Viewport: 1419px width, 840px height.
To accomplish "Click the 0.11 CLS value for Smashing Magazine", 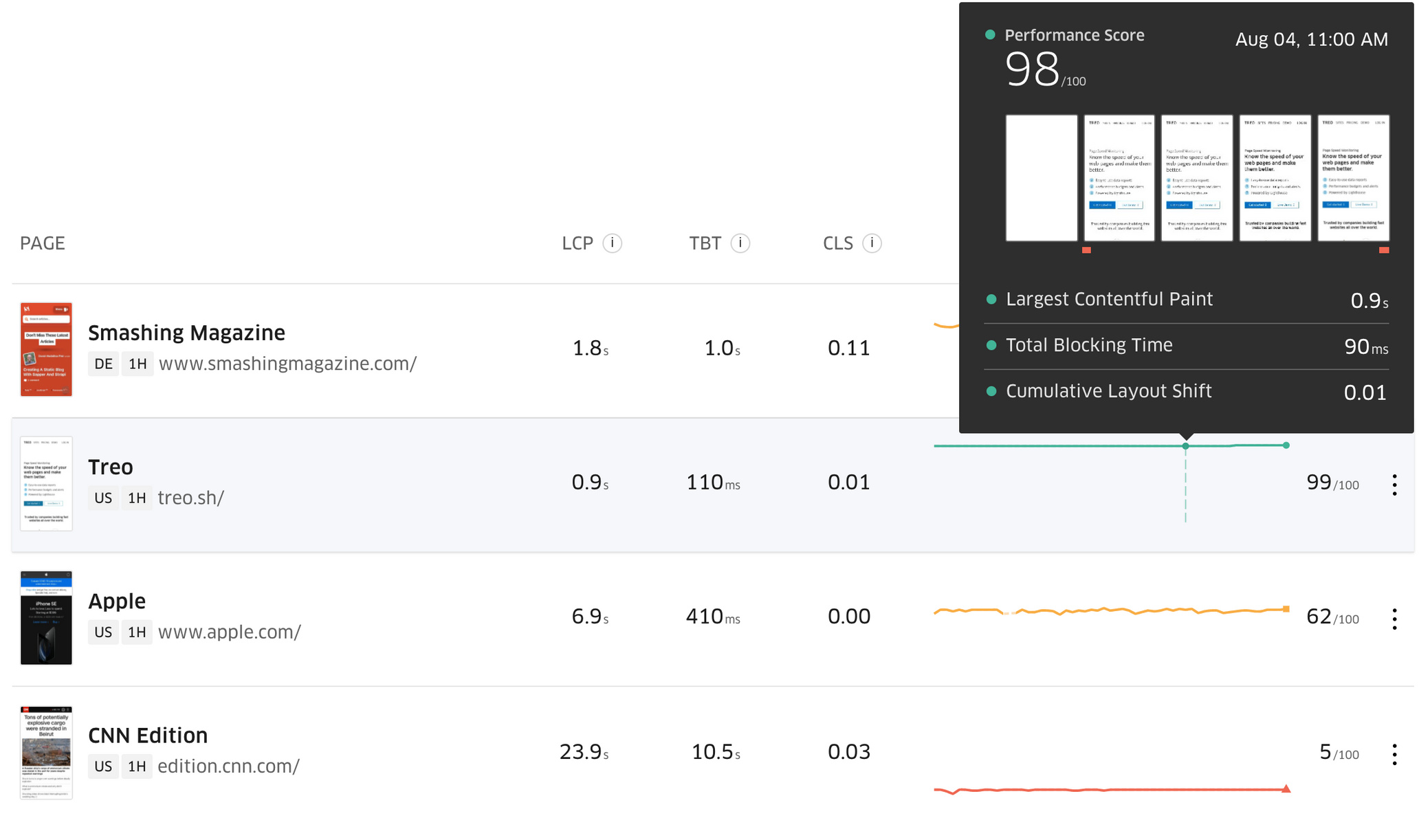I will pyautogui.click(x=849, y=349).
